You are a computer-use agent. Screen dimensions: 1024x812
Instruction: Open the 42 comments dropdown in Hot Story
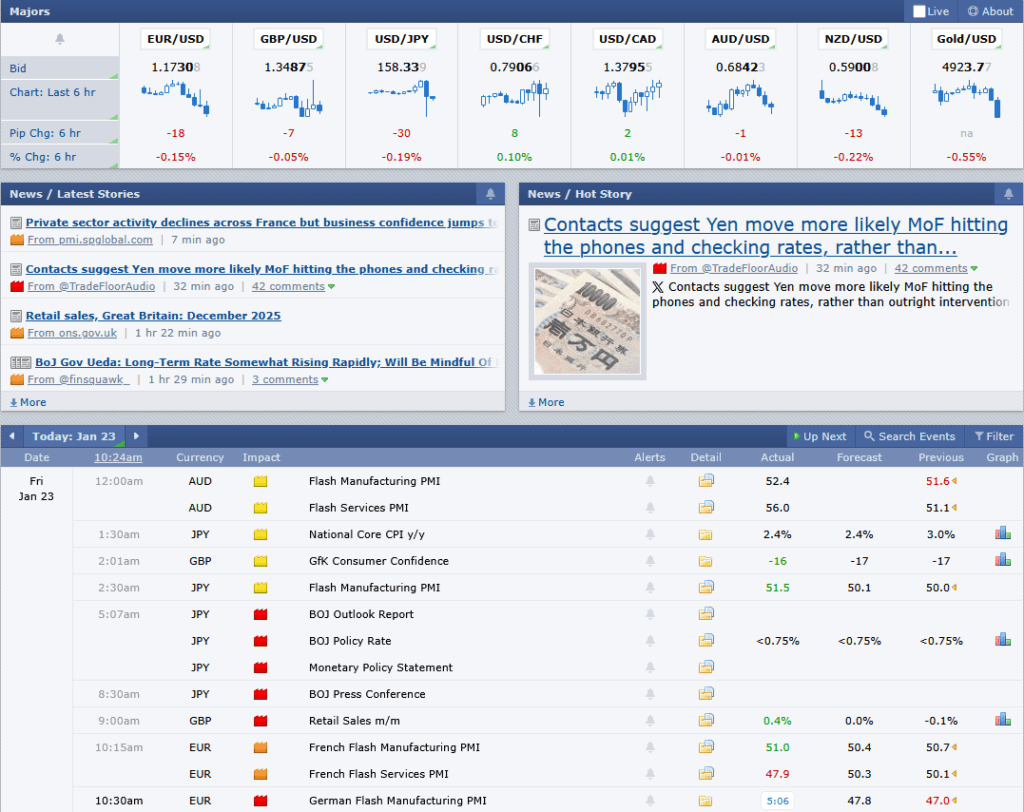(x=936, y=268)
